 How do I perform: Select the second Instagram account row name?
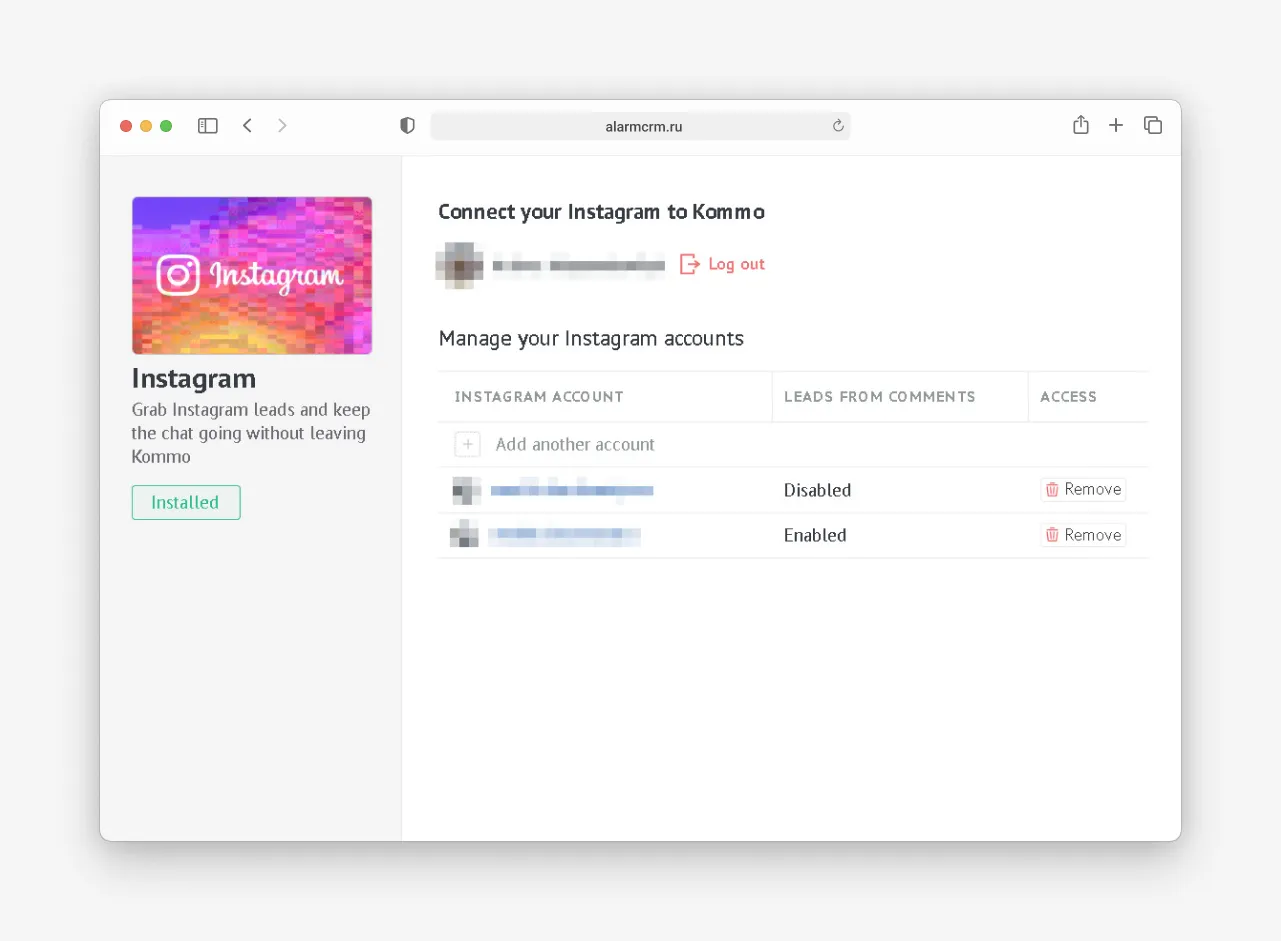point(564,535)
